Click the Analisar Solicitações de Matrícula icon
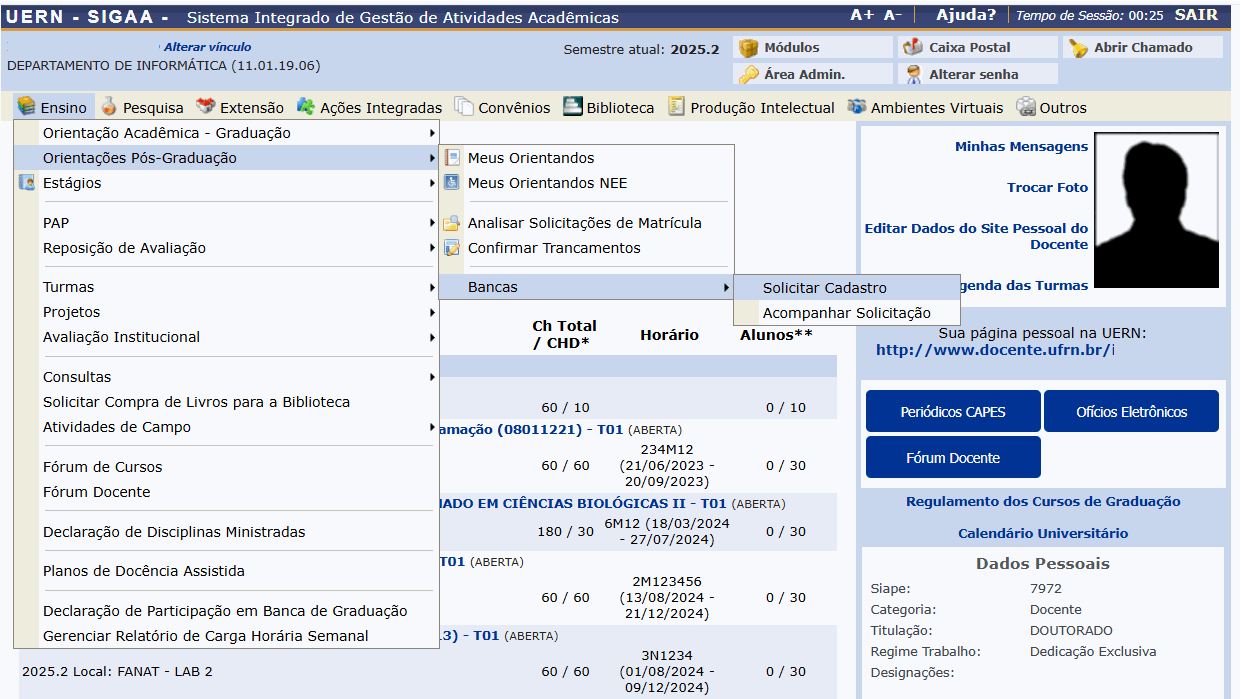 pyautogui.click(x=452, y=223)
